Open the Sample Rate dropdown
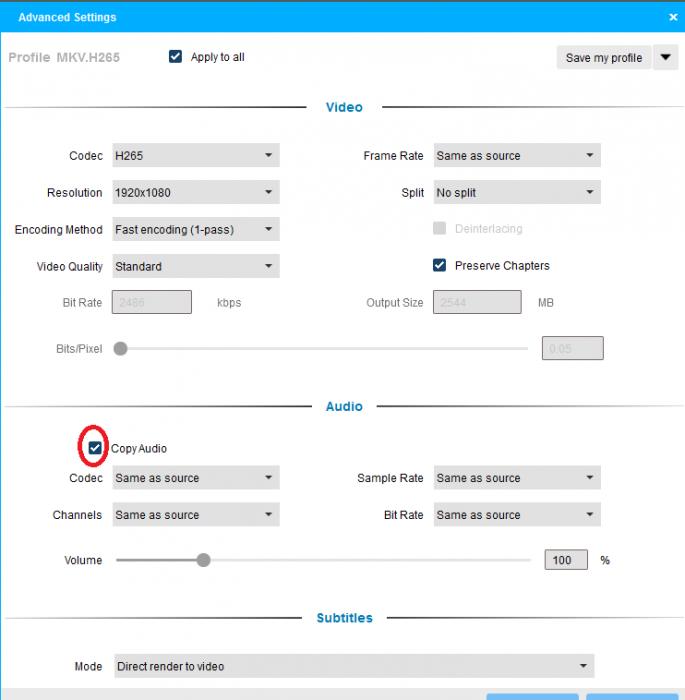685x700 pixels. 516,478
